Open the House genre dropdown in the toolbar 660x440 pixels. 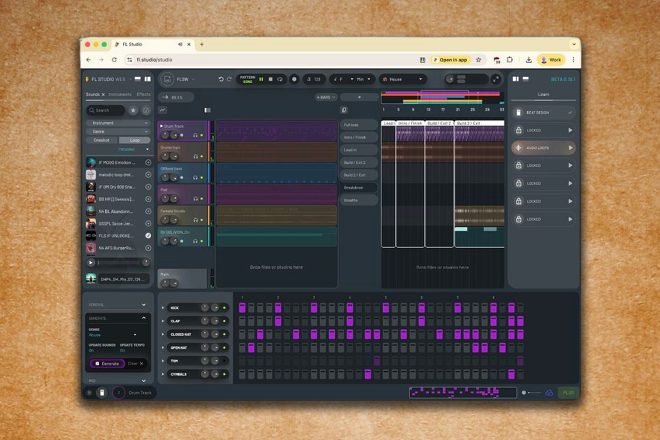[405, 79]
